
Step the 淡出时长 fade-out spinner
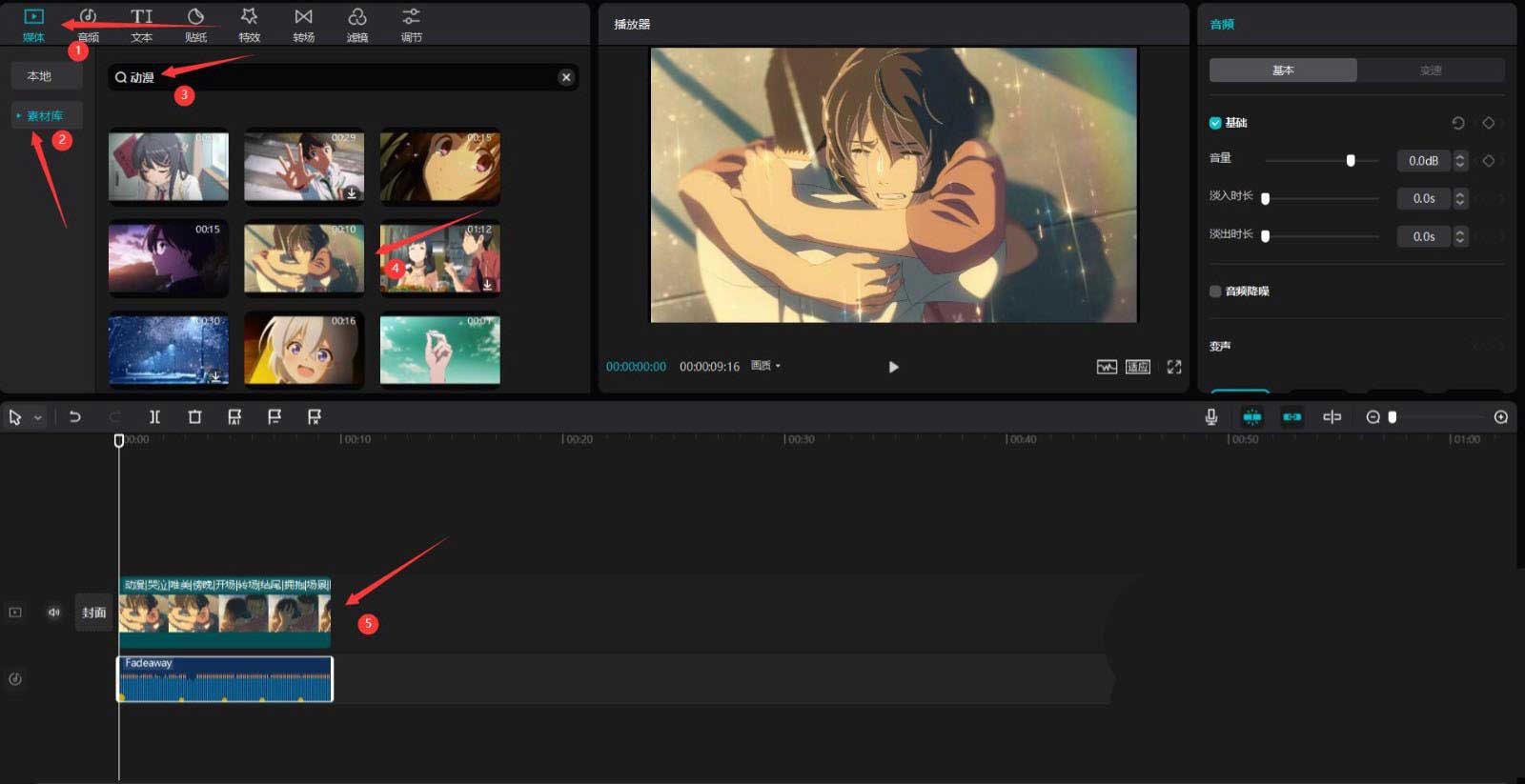[1460, 236]
